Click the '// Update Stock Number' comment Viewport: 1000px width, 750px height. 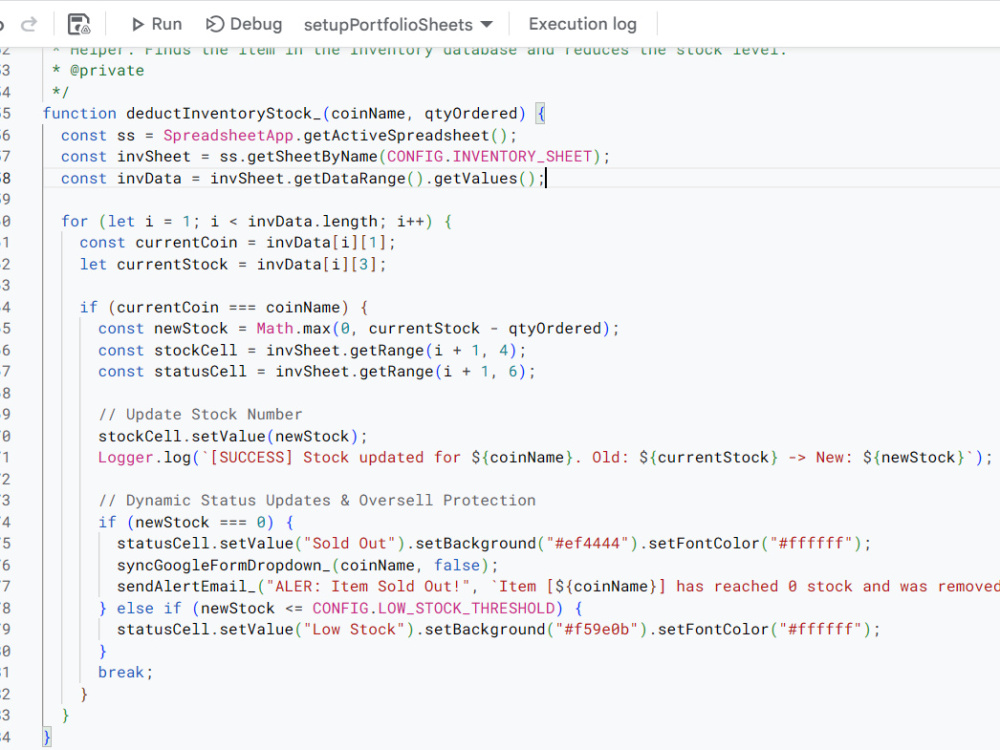pos(200,415)
